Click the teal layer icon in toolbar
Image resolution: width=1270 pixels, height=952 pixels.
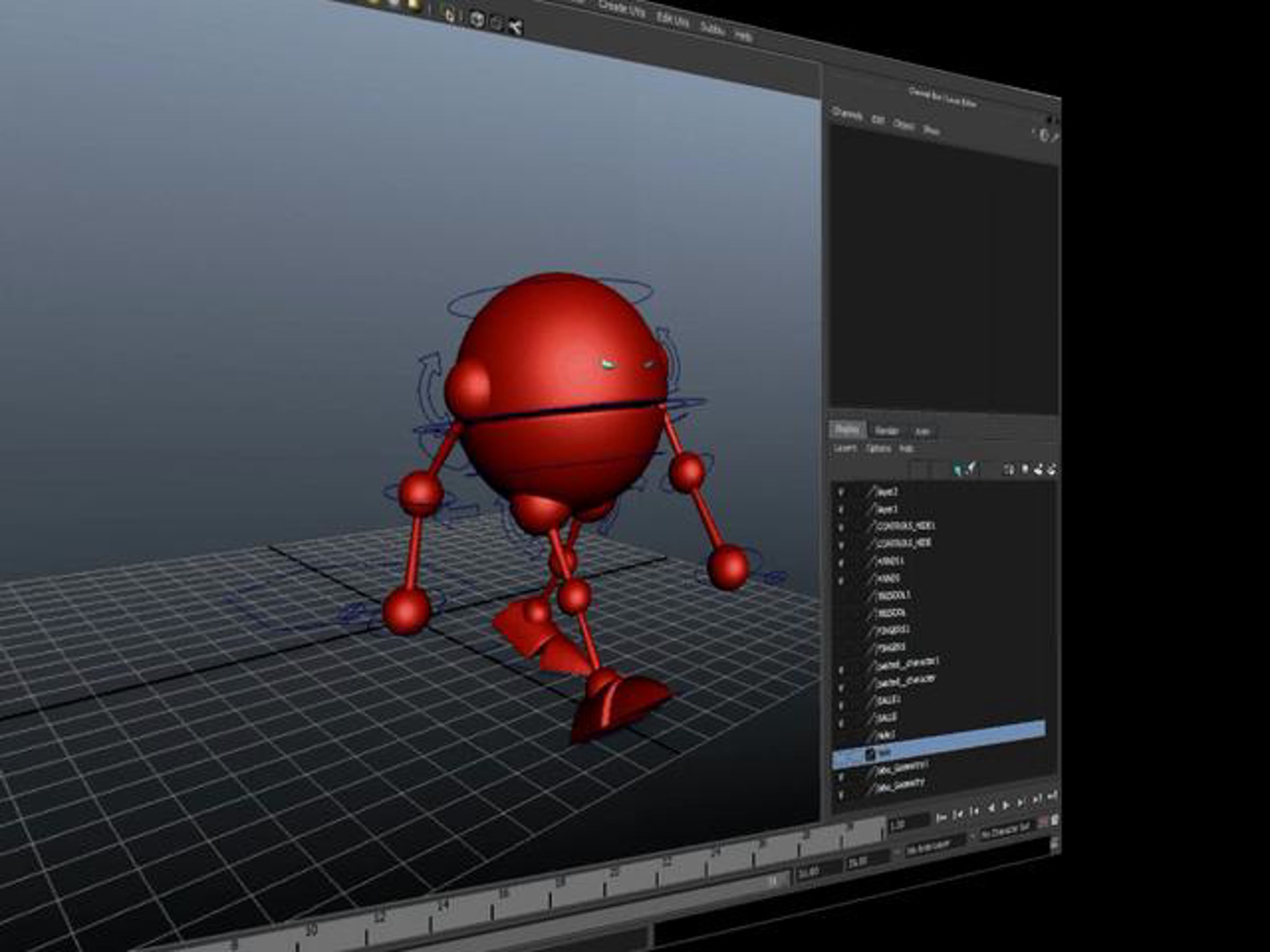957,471
